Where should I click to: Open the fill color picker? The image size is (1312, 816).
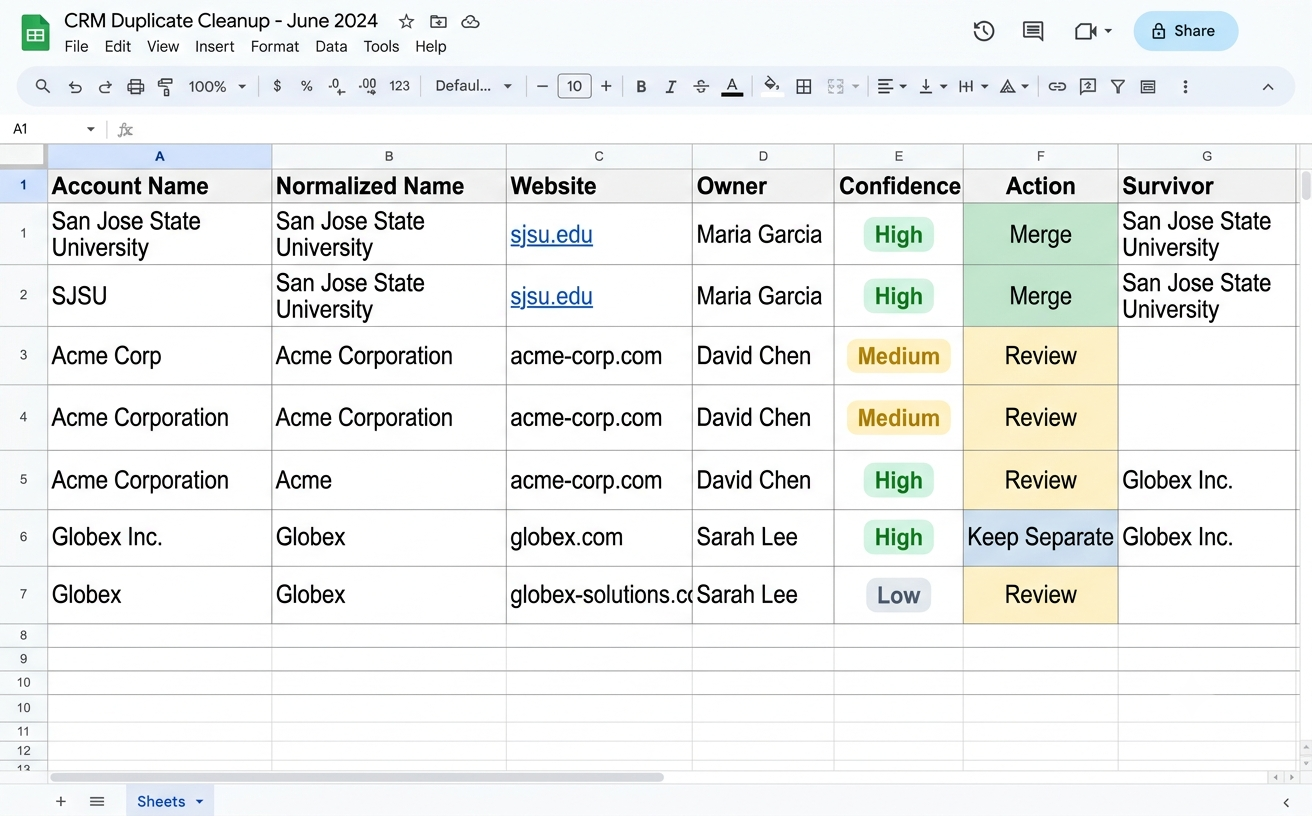[771, 86]
